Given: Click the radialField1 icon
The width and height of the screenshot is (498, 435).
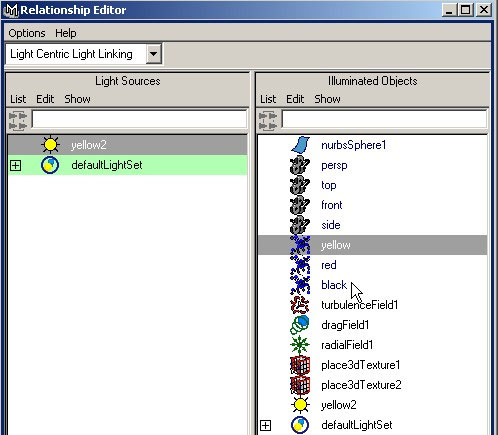Looking at the screenshot, I should coord(300,345).
